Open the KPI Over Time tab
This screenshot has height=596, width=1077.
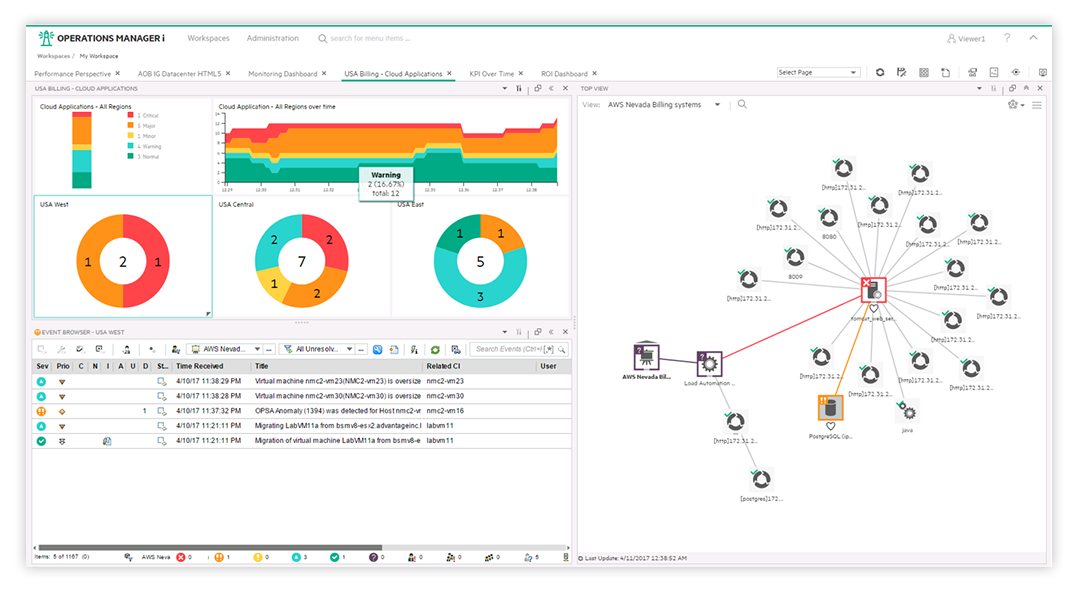492,73
